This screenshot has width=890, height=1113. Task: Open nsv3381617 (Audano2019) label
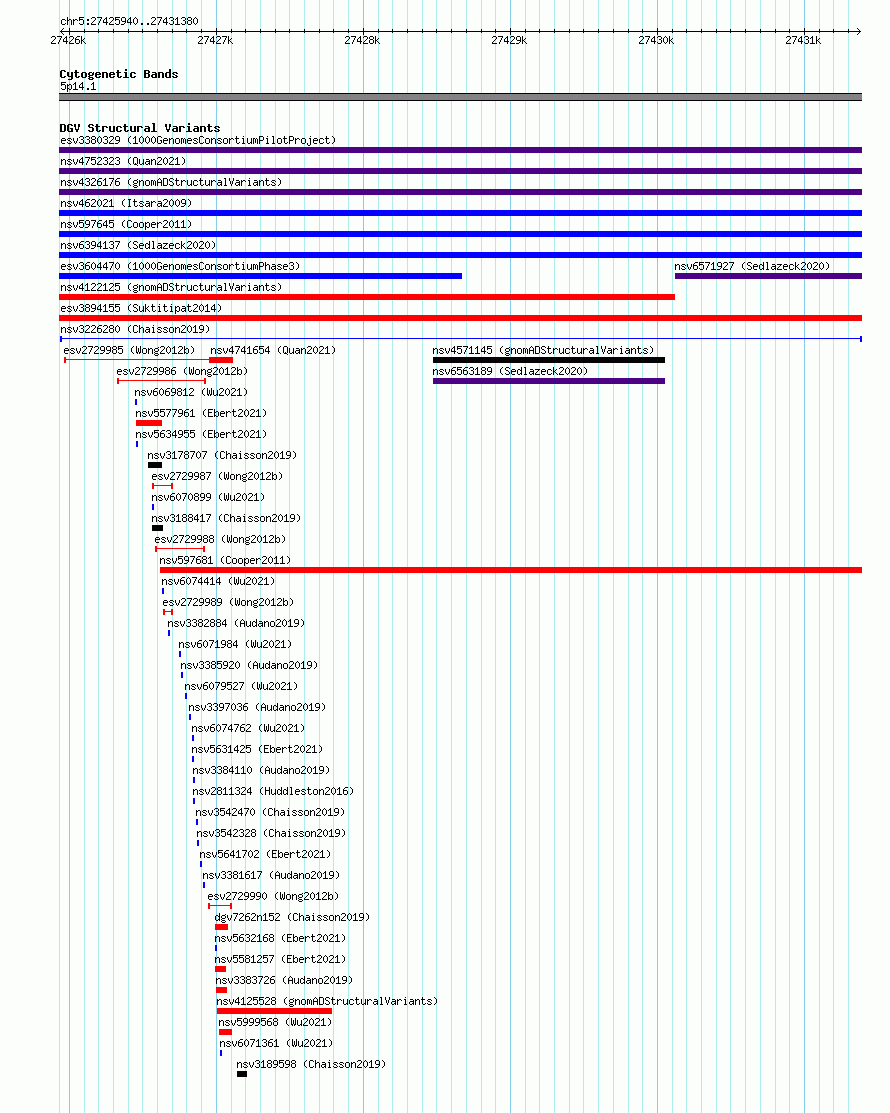pos(271,875)
